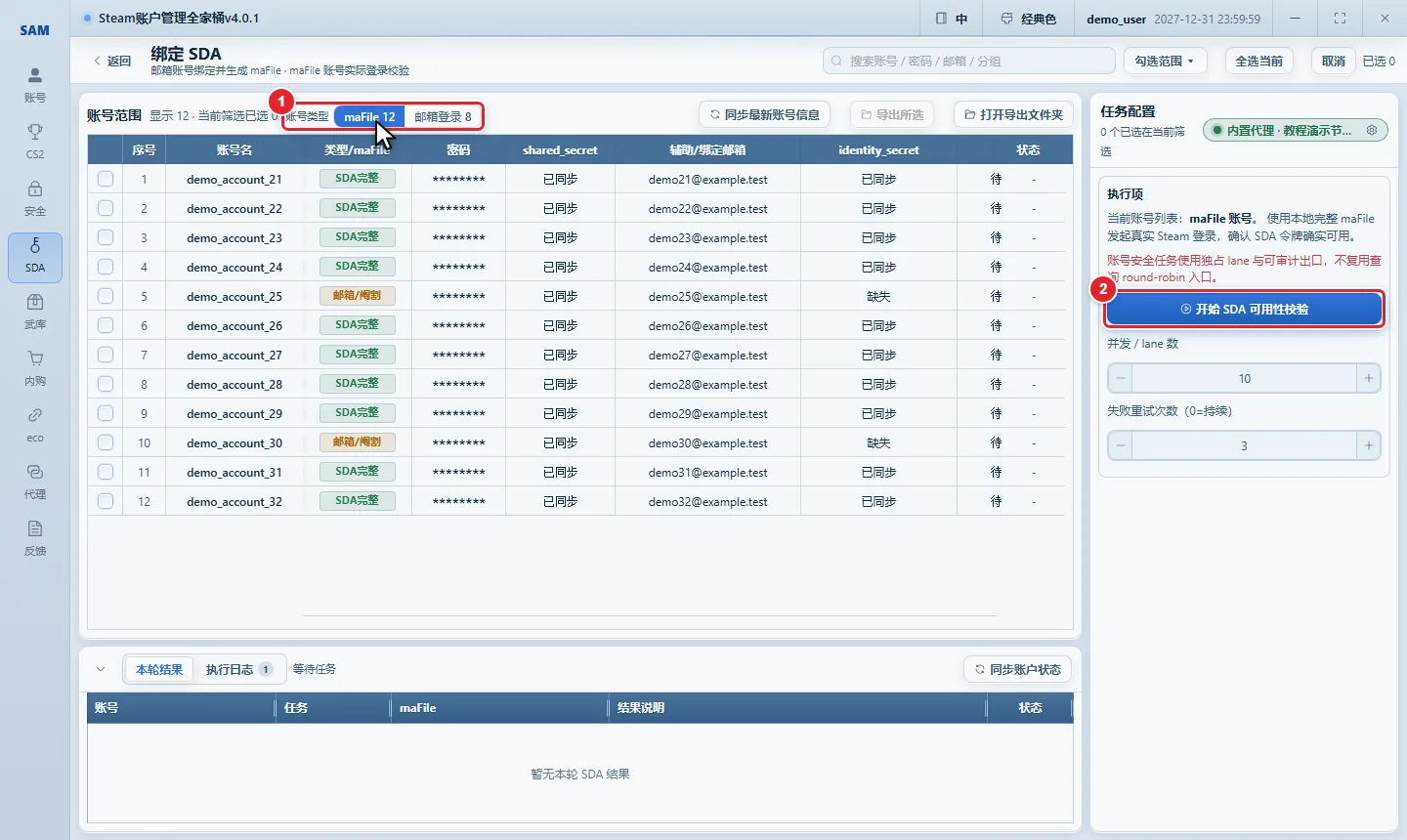Click 同步账户状态 button
The height and width of the screenshot is (840, 1407).
click(1017, 669)
